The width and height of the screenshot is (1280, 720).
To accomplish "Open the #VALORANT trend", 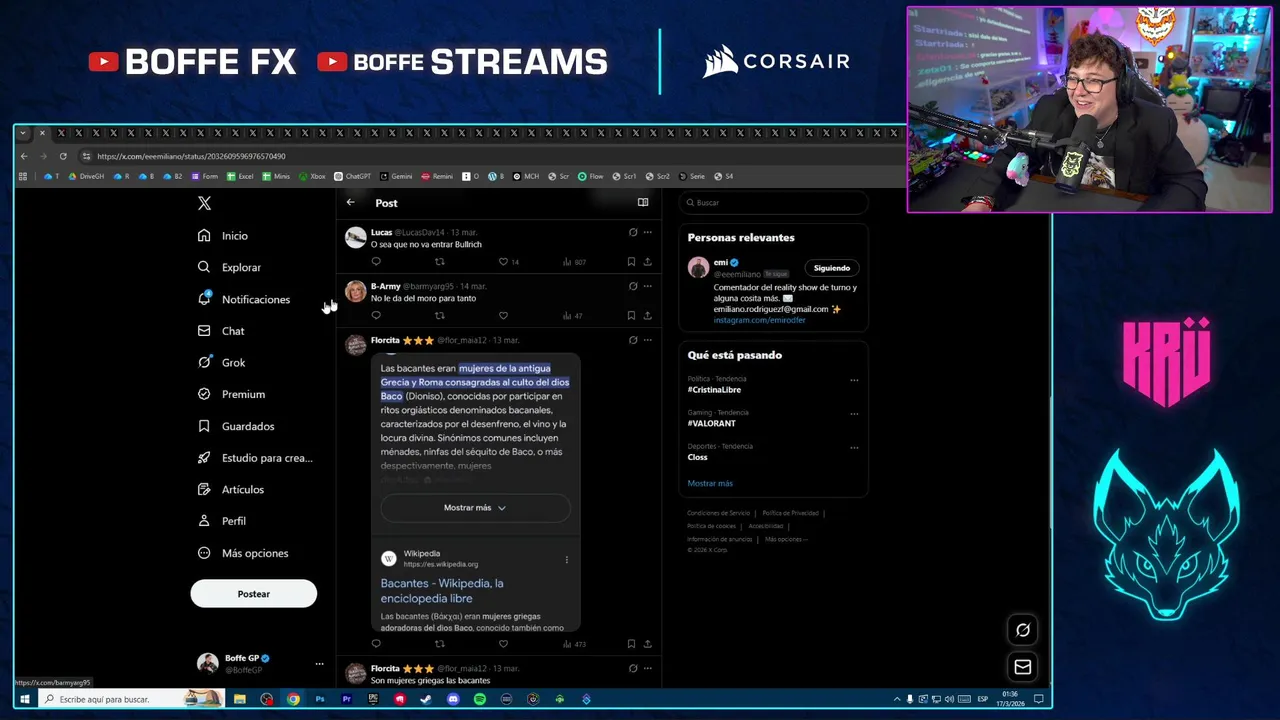I will pos(711,424).
